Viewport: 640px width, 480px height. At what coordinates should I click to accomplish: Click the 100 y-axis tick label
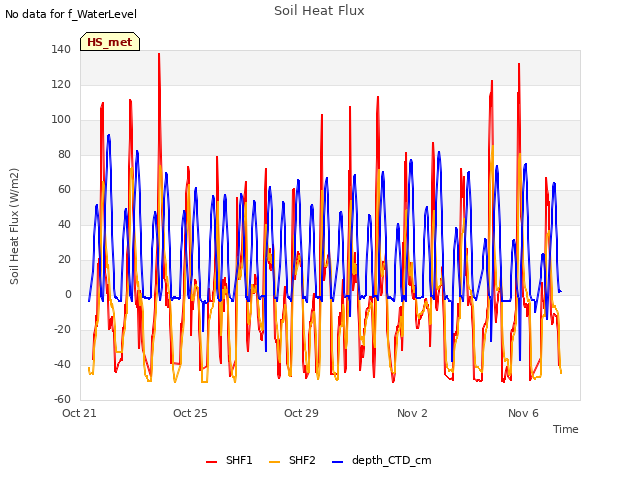pyautogui.click(x=61, y=120)
